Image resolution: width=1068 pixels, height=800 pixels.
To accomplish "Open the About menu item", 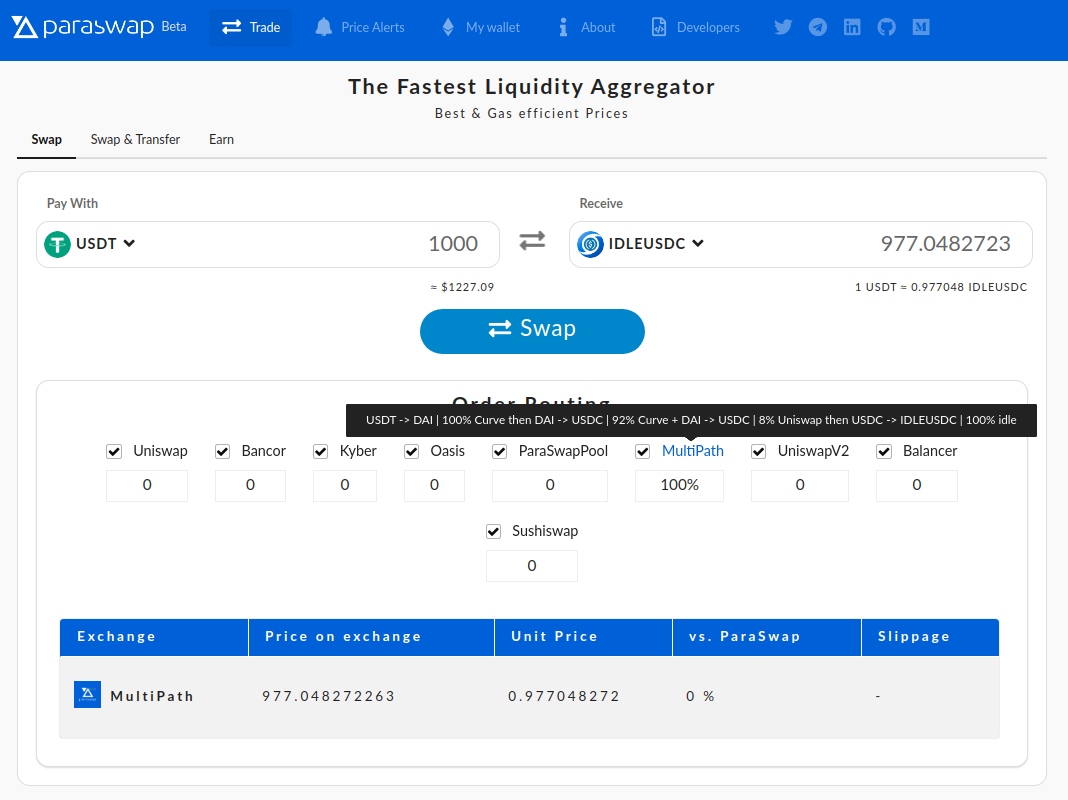I will [586, 27].
